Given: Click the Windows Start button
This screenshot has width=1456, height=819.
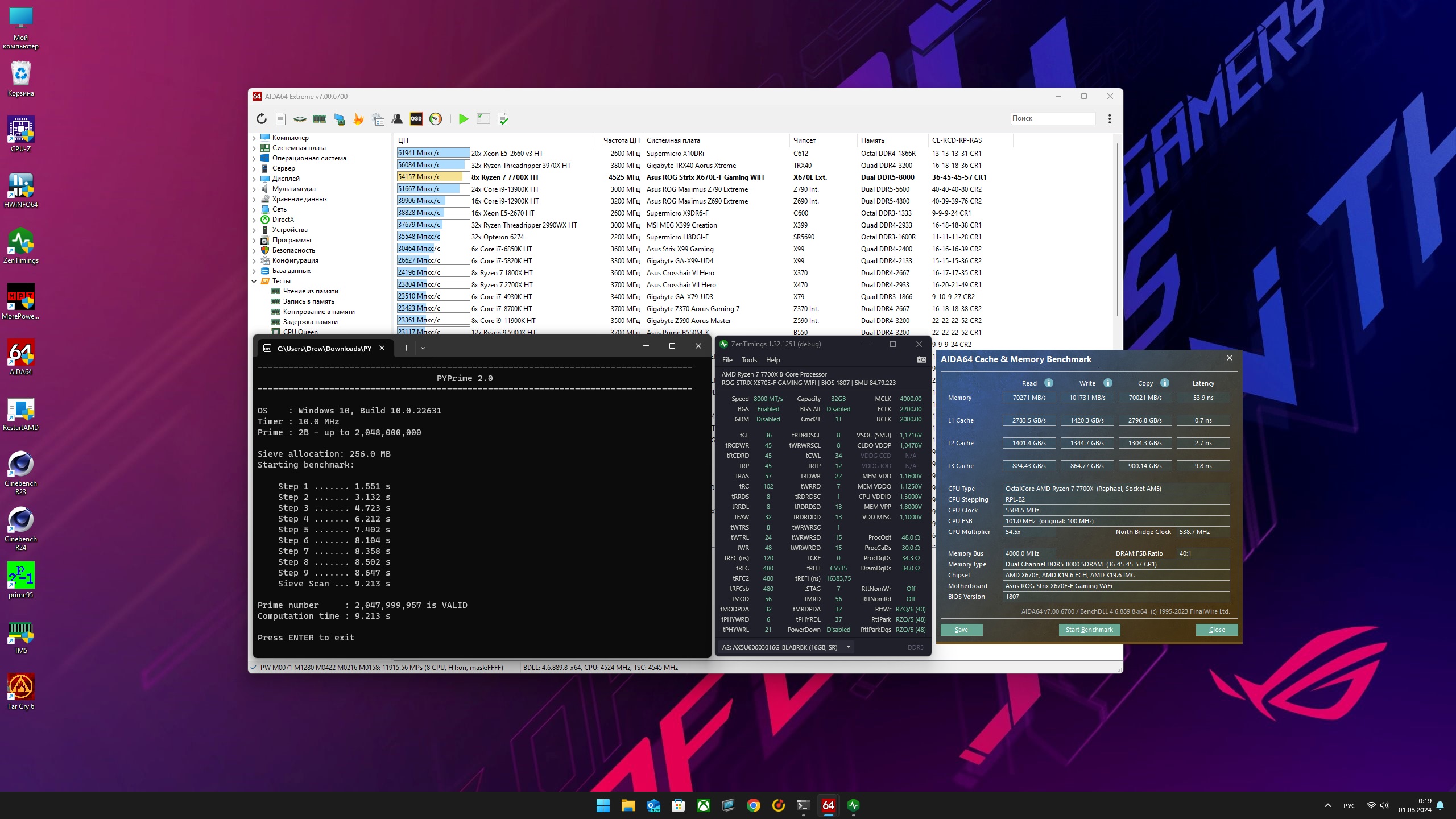Looking at the screenshot, I should [x=603, y=805].
